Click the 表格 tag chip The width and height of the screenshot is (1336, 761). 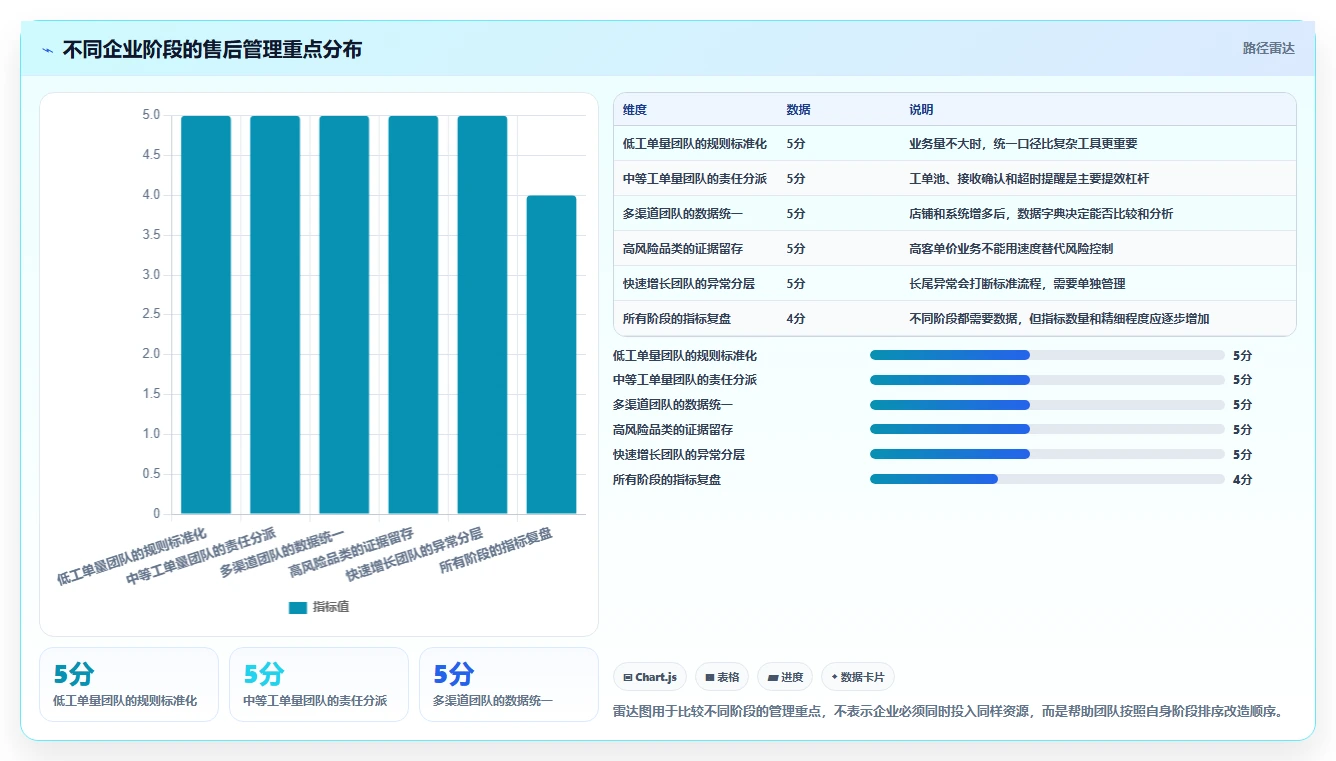pos(722,677)
